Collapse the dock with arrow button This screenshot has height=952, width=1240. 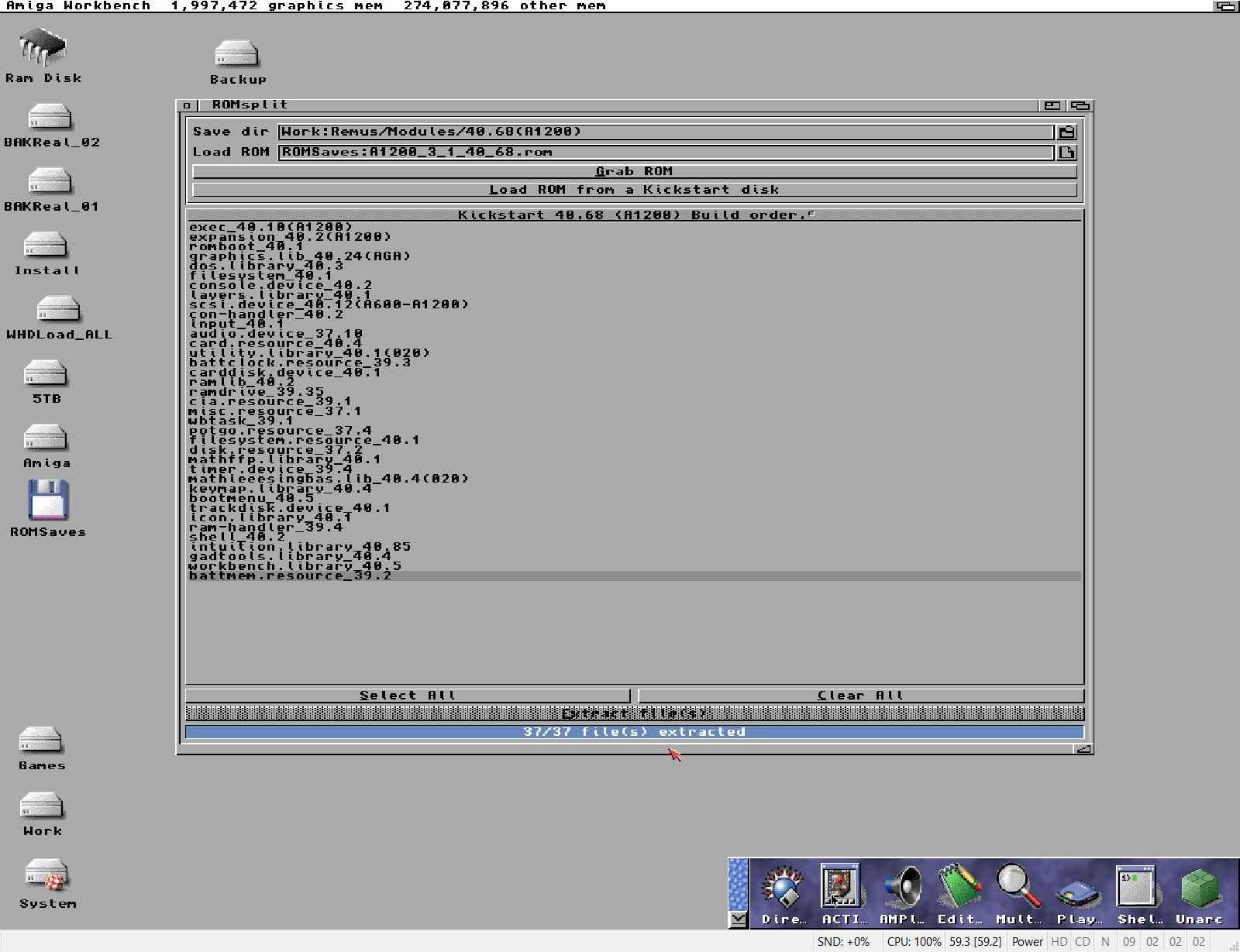pos(739,919)
